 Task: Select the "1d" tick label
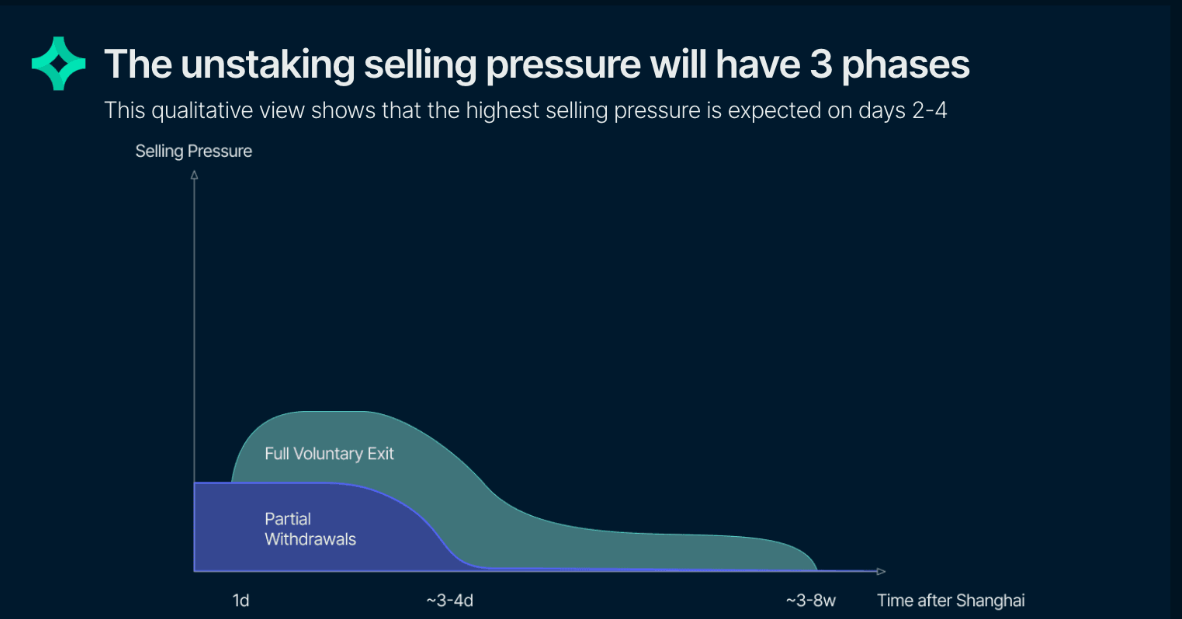tap(240, 601)
